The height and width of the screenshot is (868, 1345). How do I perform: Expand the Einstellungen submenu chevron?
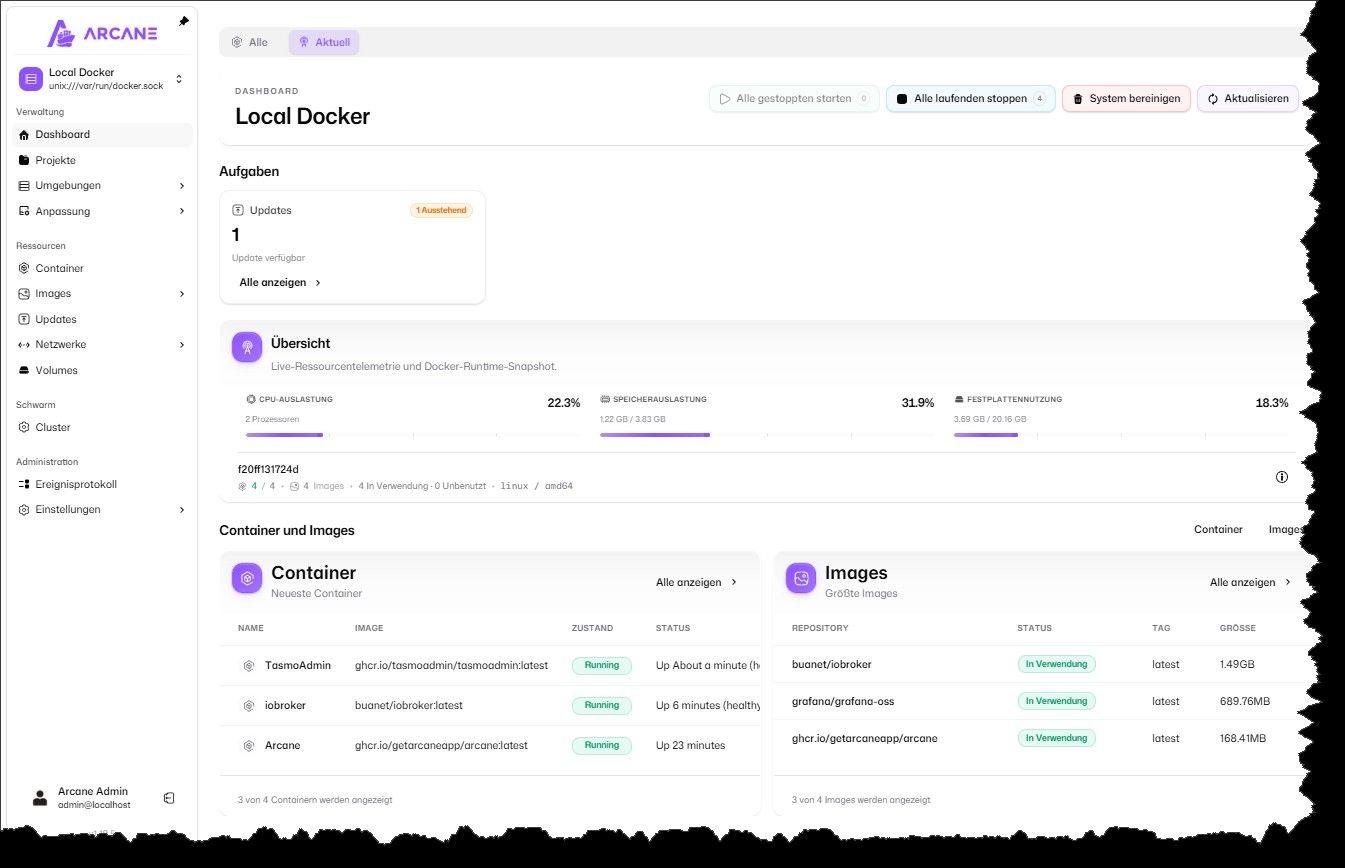click(182, 510)
